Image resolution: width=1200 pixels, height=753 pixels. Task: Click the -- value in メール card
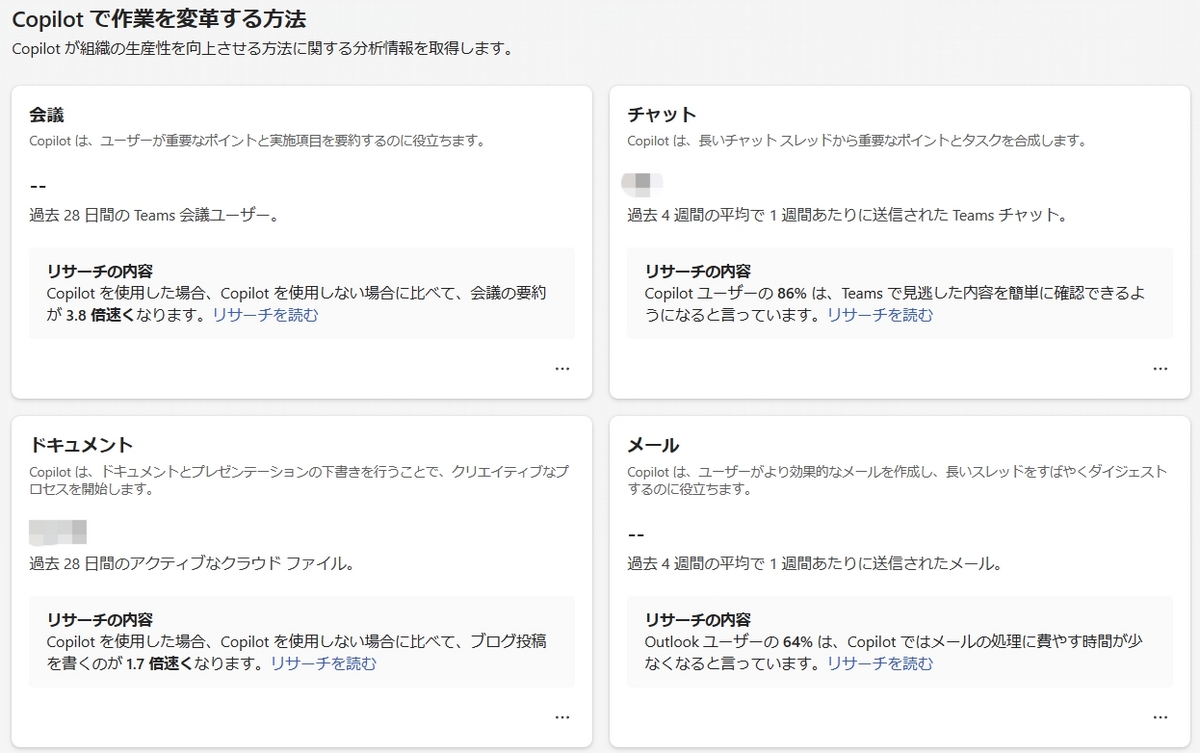tap(636, 535)
